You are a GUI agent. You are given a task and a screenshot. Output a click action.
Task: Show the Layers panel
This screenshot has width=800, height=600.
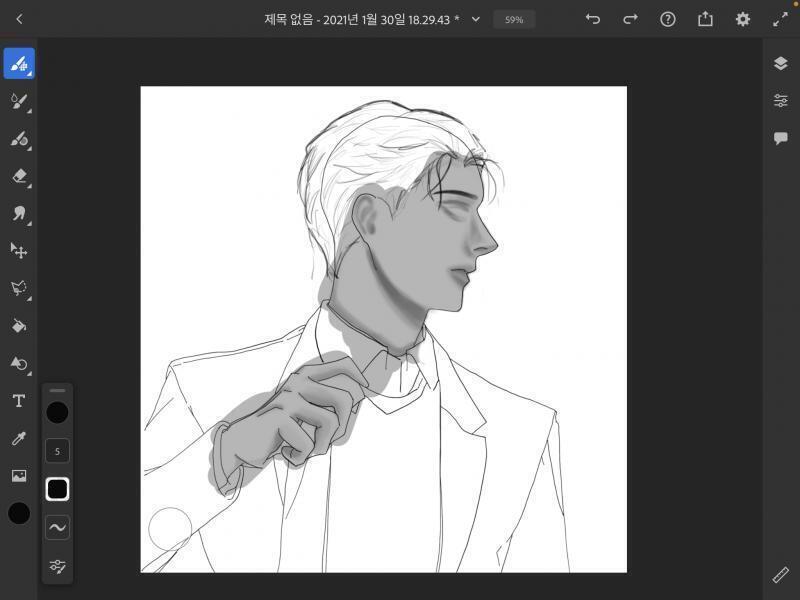click(x=781, y=63)
